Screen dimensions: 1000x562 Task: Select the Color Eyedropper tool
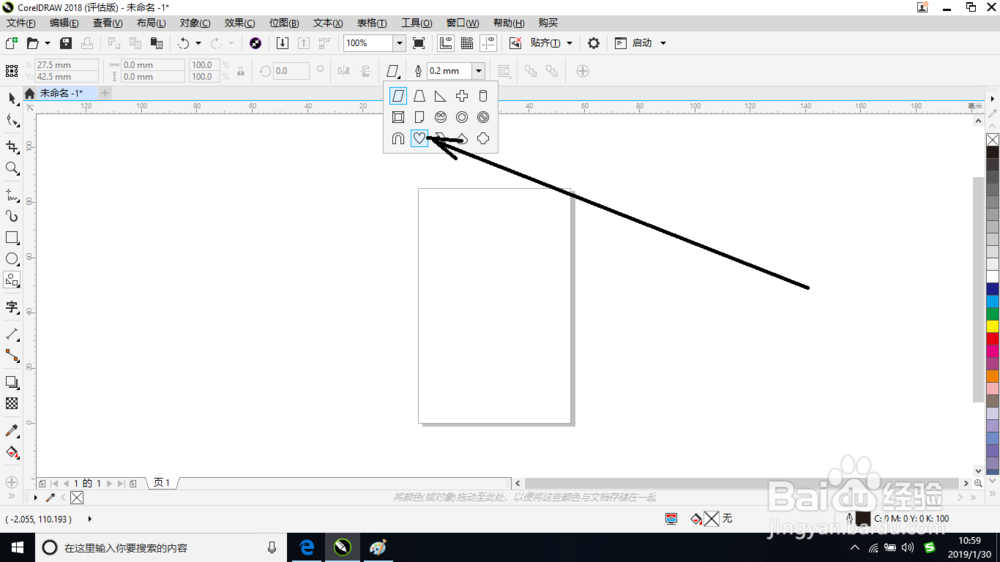11,431
